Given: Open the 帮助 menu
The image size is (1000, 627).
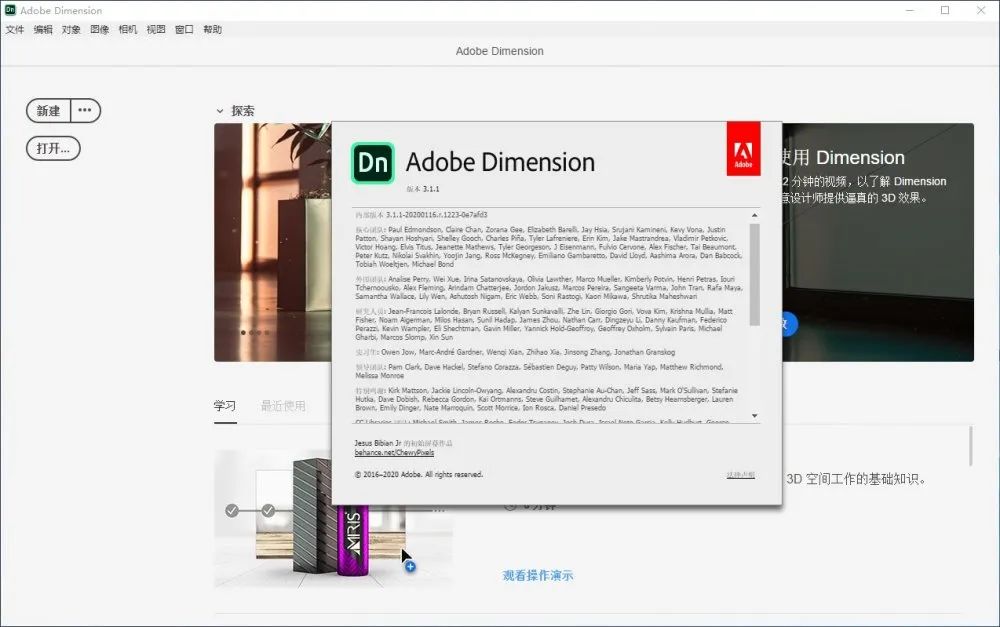Looking at the screenshot, I should (x=212, y=29).
